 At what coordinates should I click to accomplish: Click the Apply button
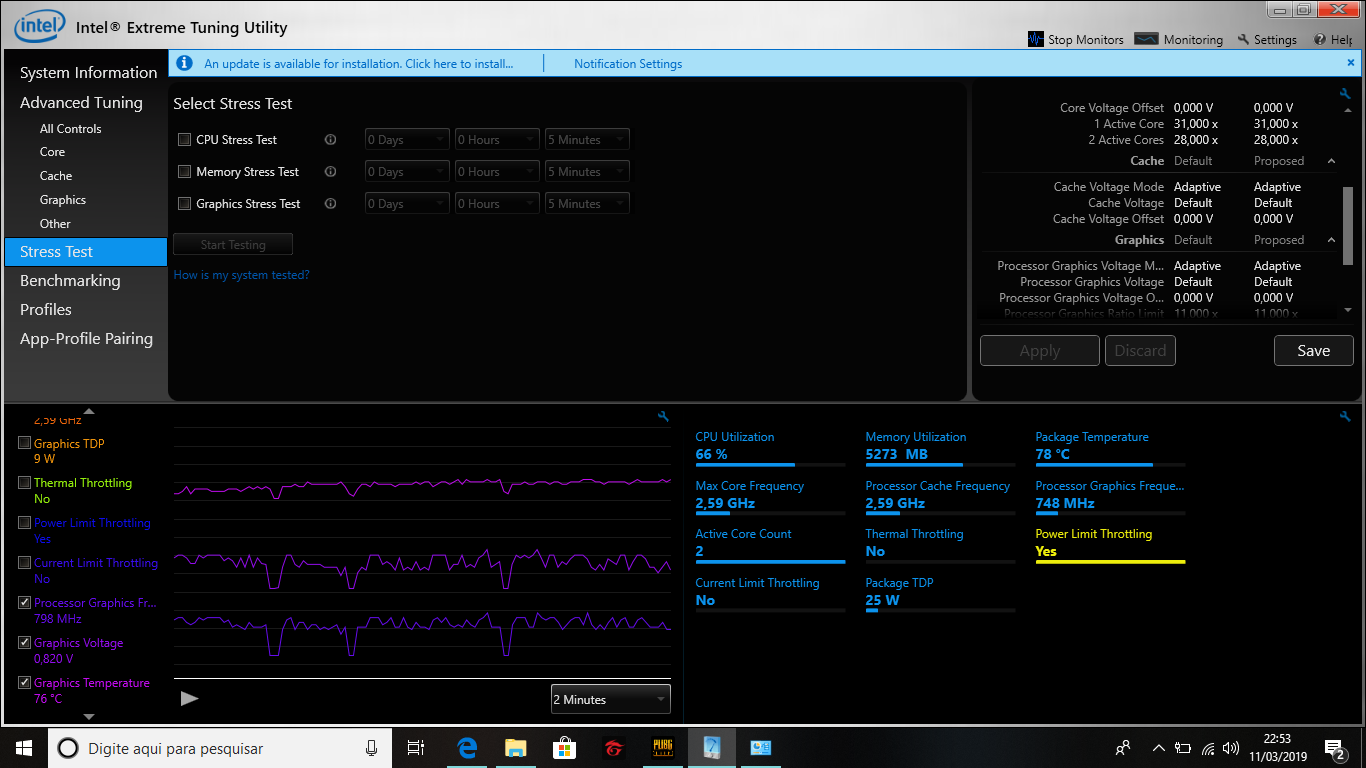click(1040, 351)
